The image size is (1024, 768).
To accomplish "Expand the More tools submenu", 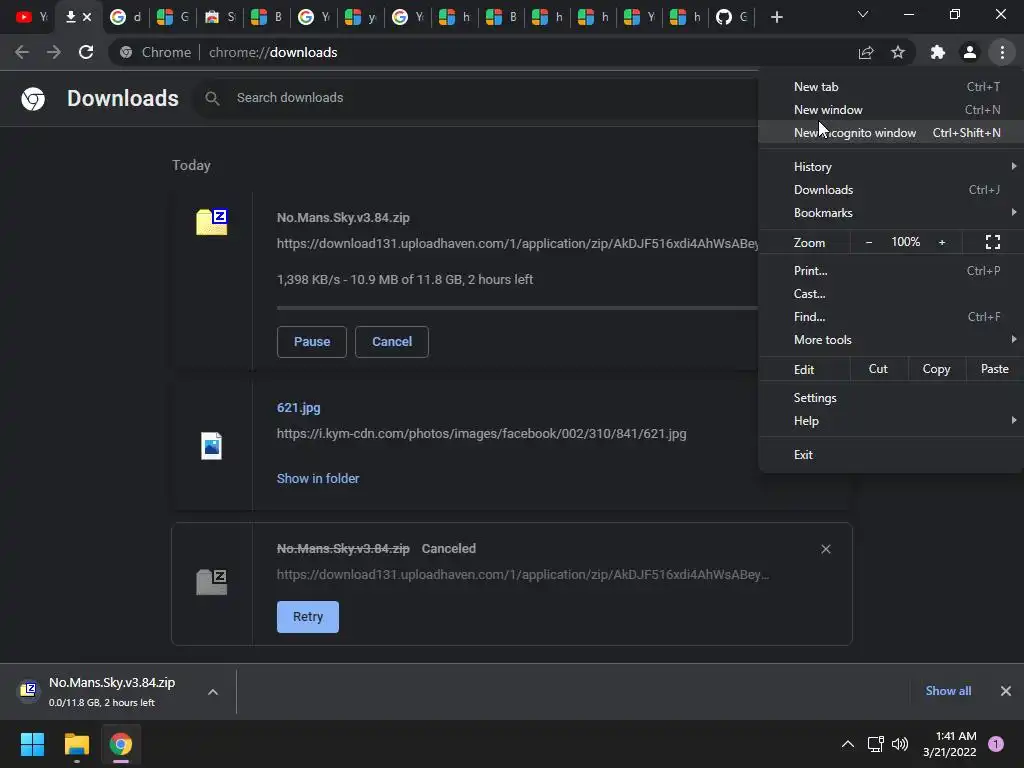I will point(891,340).
